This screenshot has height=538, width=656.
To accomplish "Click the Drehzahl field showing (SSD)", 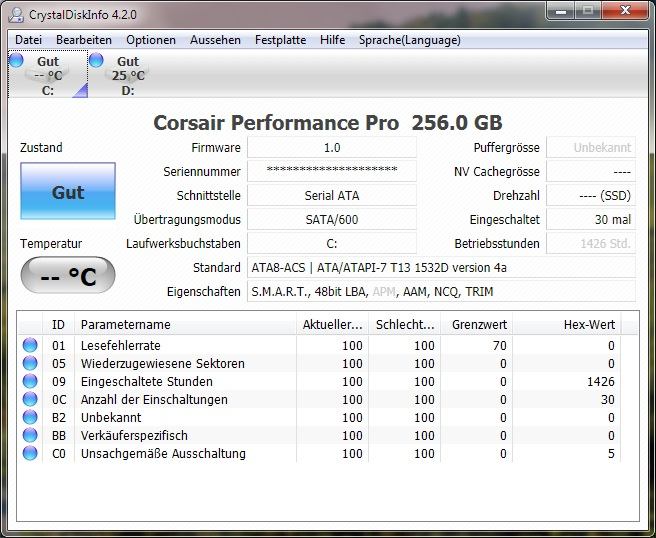I will 591,195.
